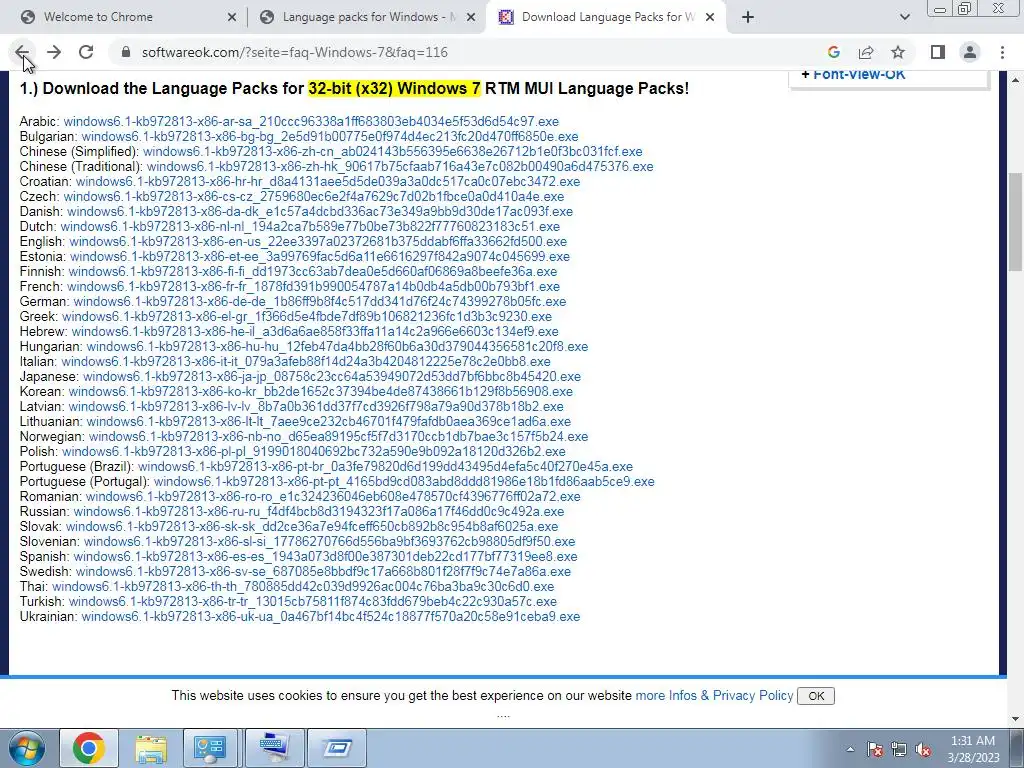This screenshot has width=1024, height=768.
Task: Download the Hebrew he-il language pack
Action: (x=315, y=332)
